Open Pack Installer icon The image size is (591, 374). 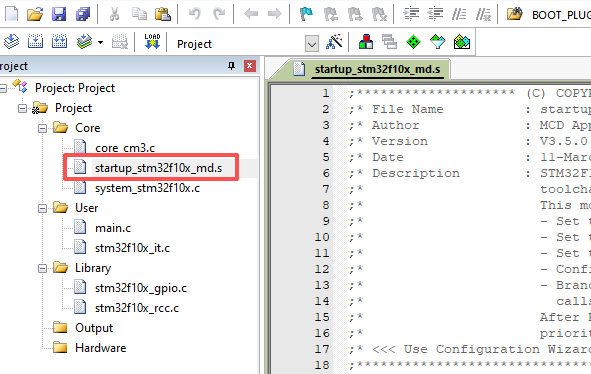tap(462, 41)
